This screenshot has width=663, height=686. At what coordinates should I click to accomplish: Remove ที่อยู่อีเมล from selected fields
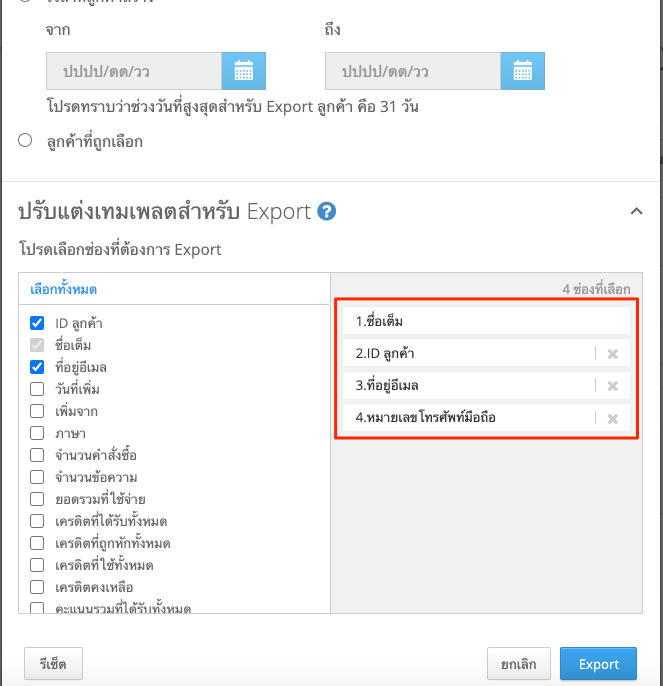[613, 386]
